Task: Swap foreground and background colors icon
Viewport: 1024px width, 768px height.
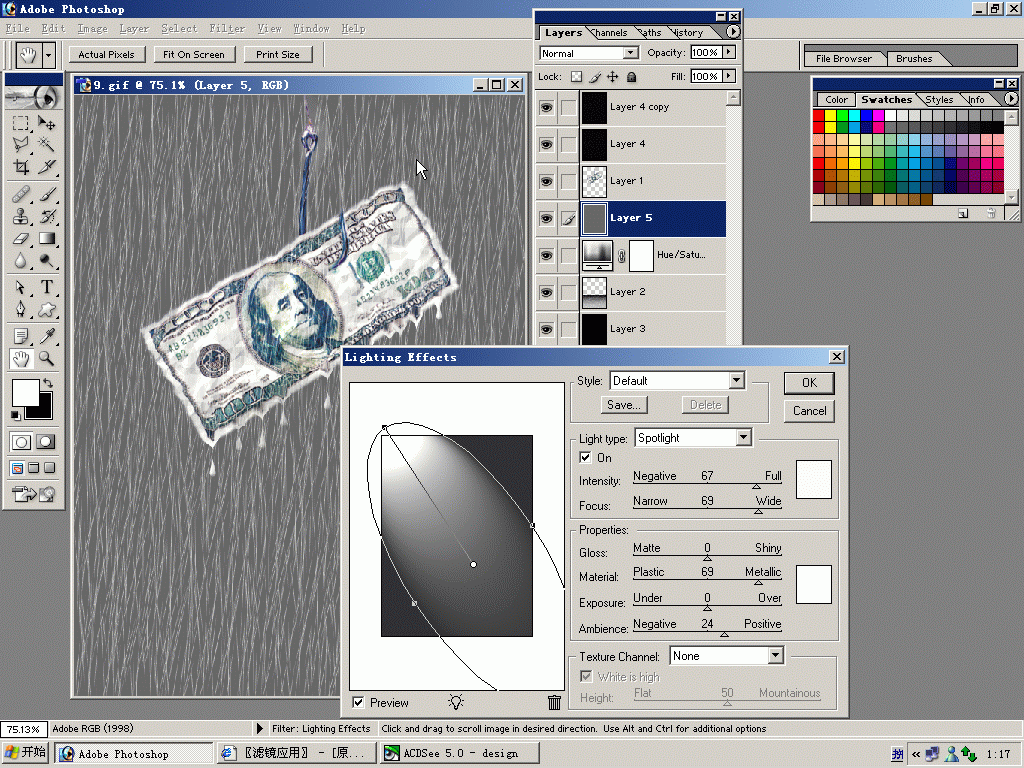Action: click(x=47, y=383)
